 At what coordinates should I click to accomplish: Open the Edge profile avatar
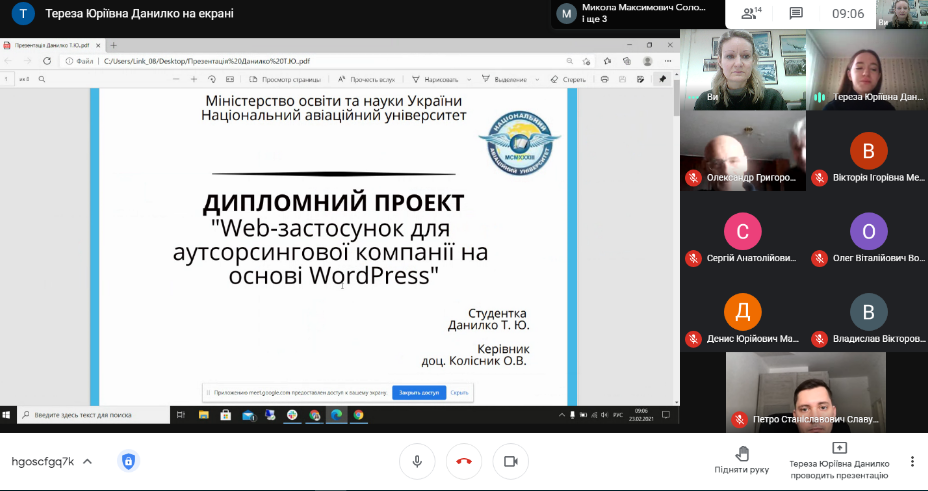pyautogui.click(x=647, y=61)
